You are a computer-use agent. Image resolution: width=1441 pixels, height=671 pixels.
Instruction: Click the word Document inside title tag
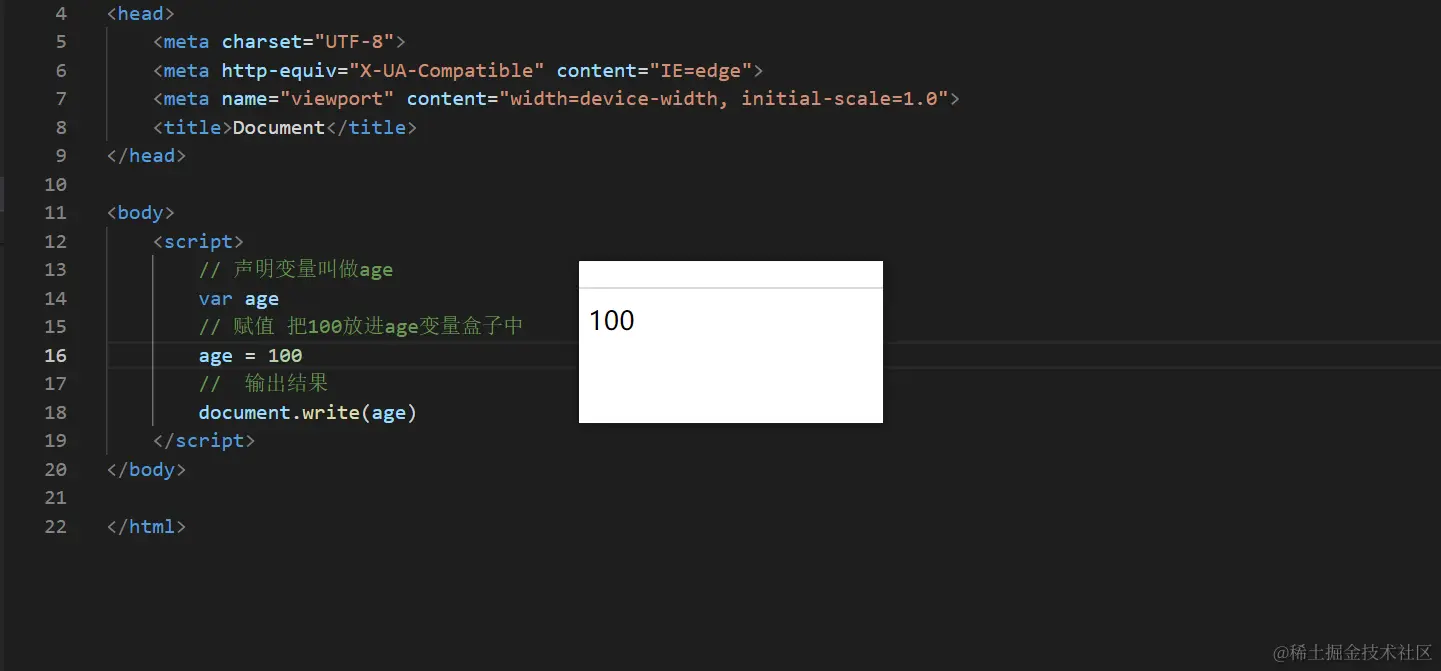[x=279, y=127]
